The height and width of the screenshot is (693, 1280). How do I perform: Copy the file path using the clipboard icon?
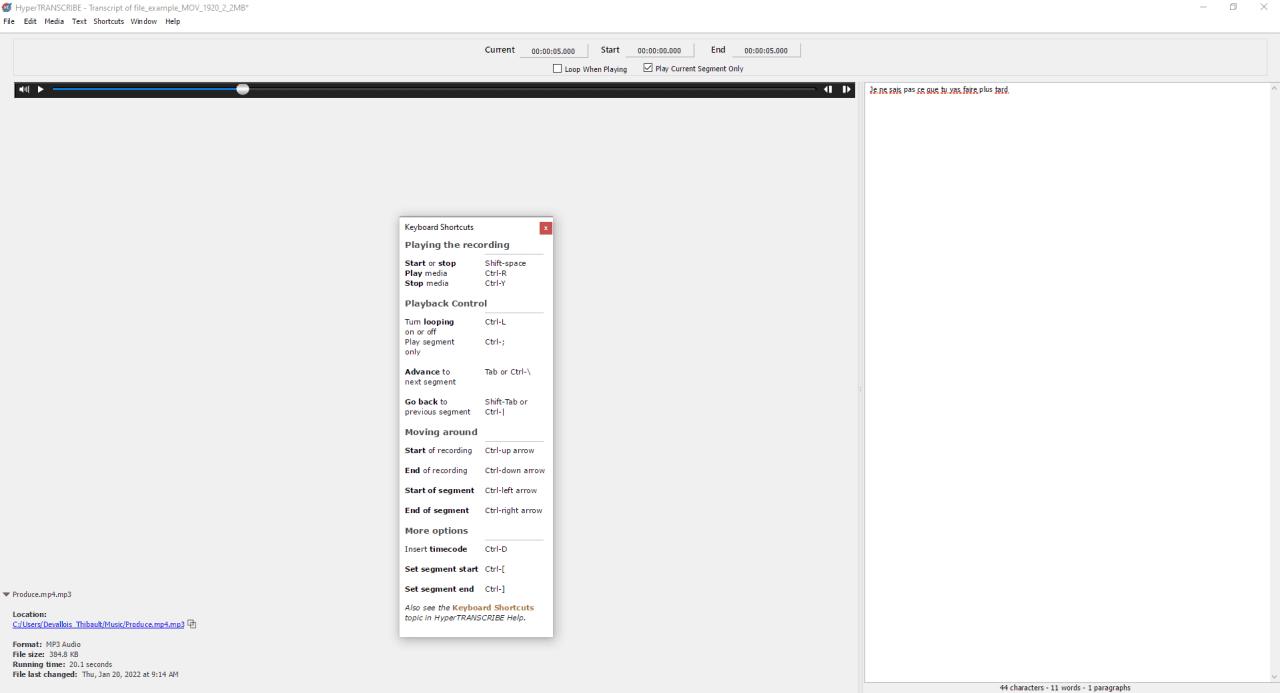click(x=191, y=624)
